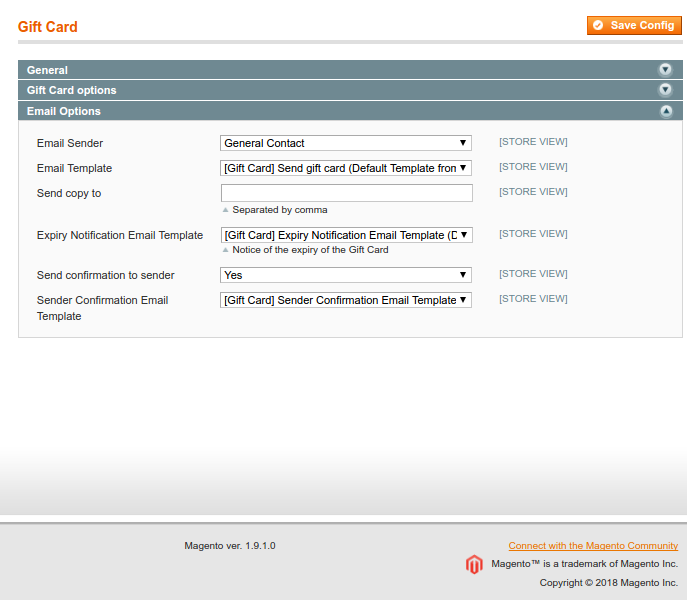Click Send confirmation to sender label
This screenshot has width=687, height=600.
(105, 275)
